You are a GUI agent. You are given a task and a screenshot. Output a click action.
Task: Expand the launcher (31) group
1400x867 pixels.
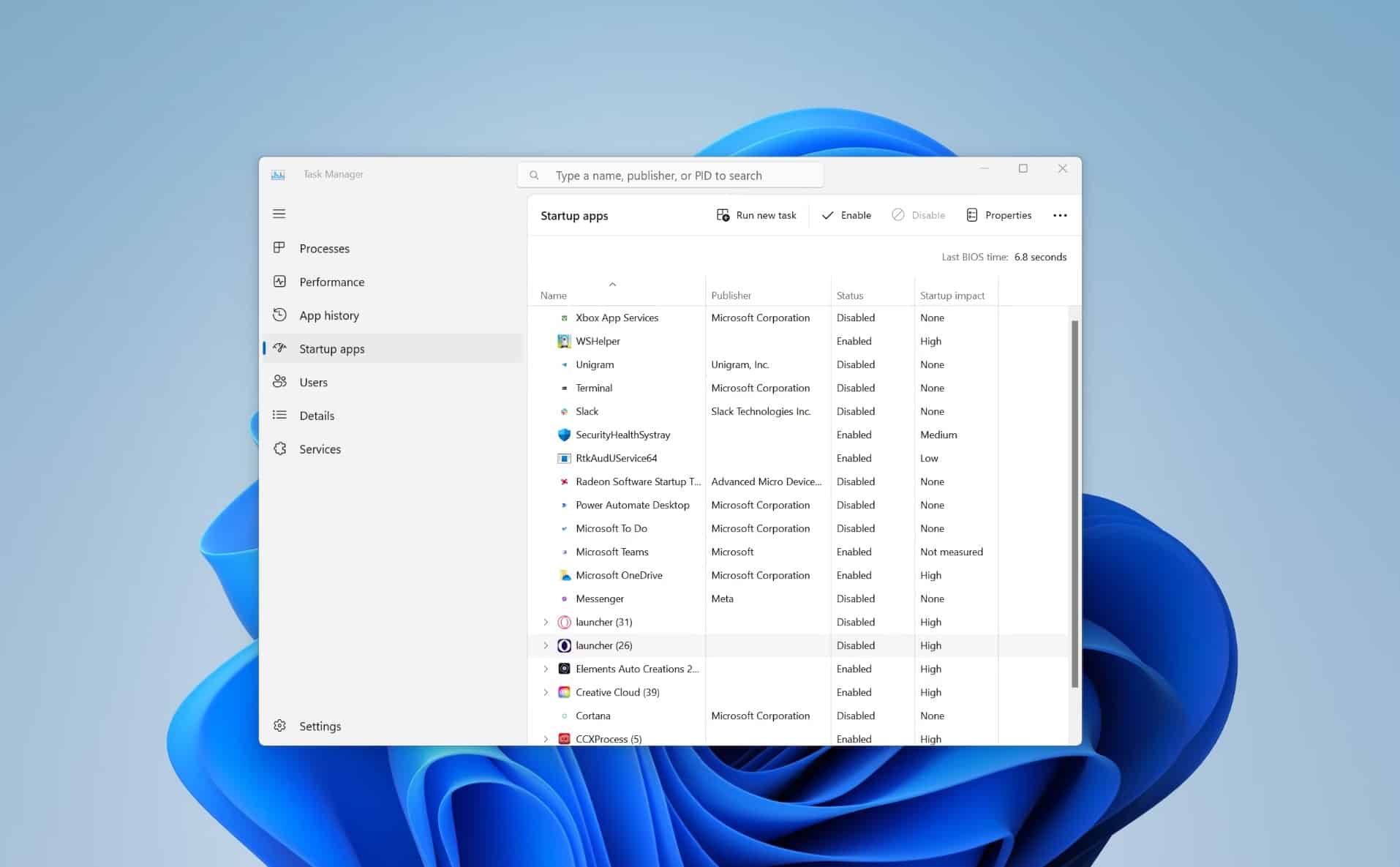(546, 622)
